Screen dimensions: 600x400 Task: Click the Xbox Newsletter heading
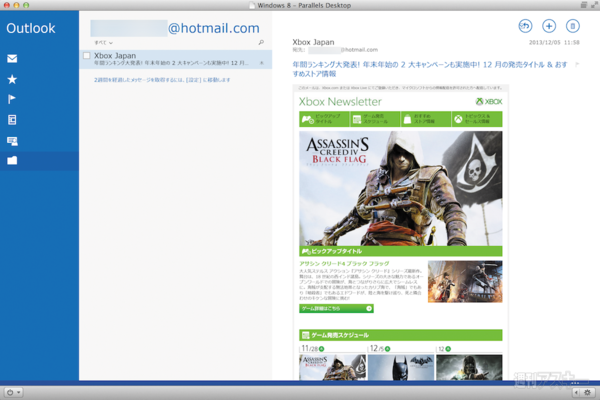click(340, 101)
